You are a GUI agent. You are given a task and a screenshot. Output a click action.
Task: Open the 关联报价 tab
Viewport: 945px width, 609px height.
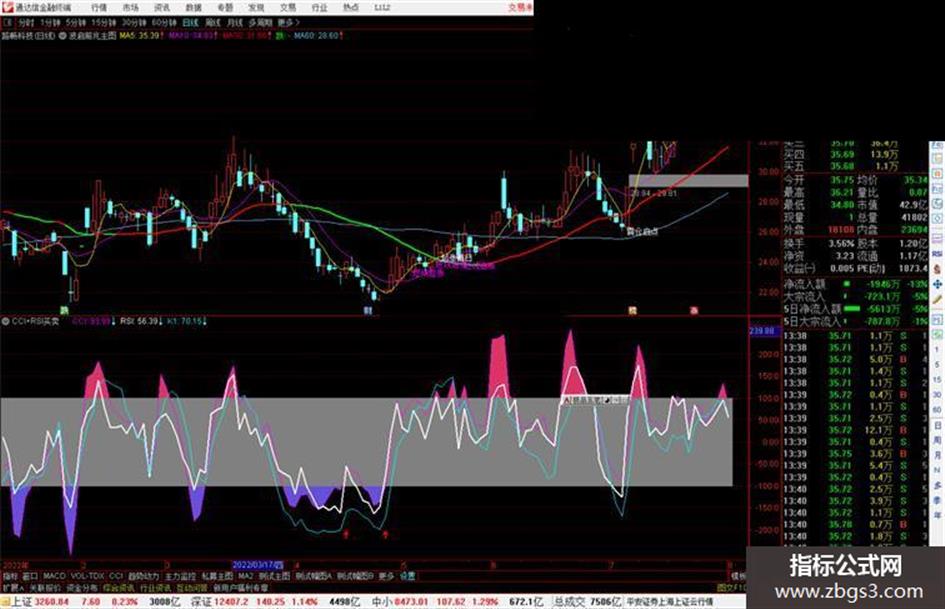pos(45,587)
